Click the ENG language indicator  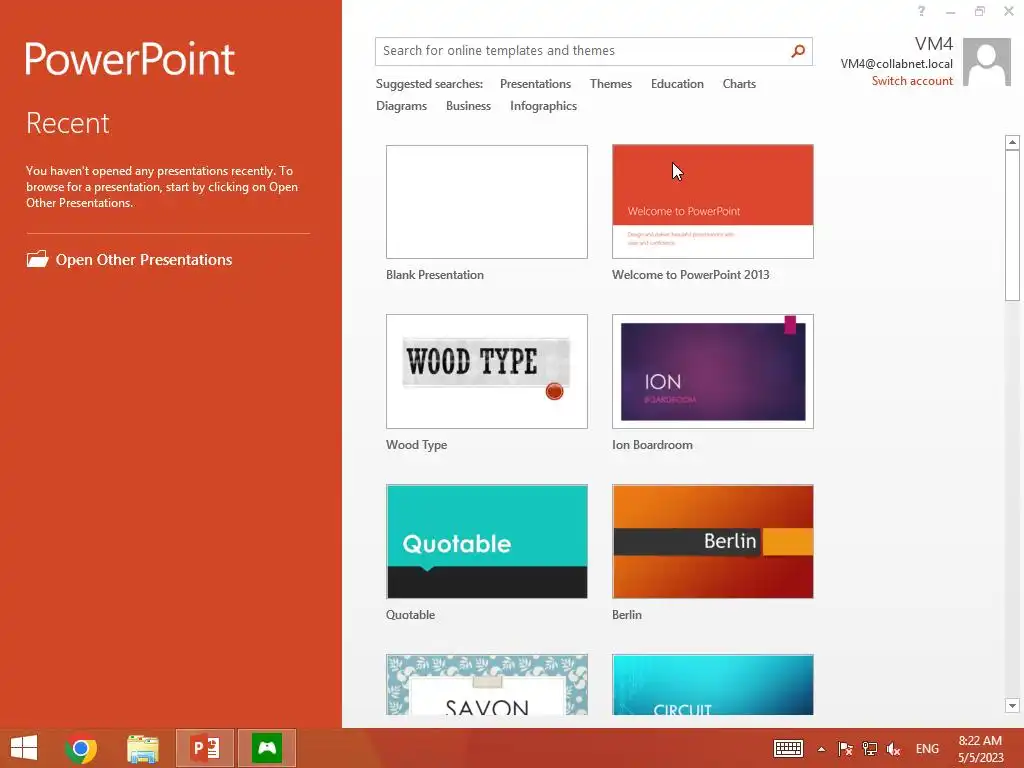click(x=927, y=748)
